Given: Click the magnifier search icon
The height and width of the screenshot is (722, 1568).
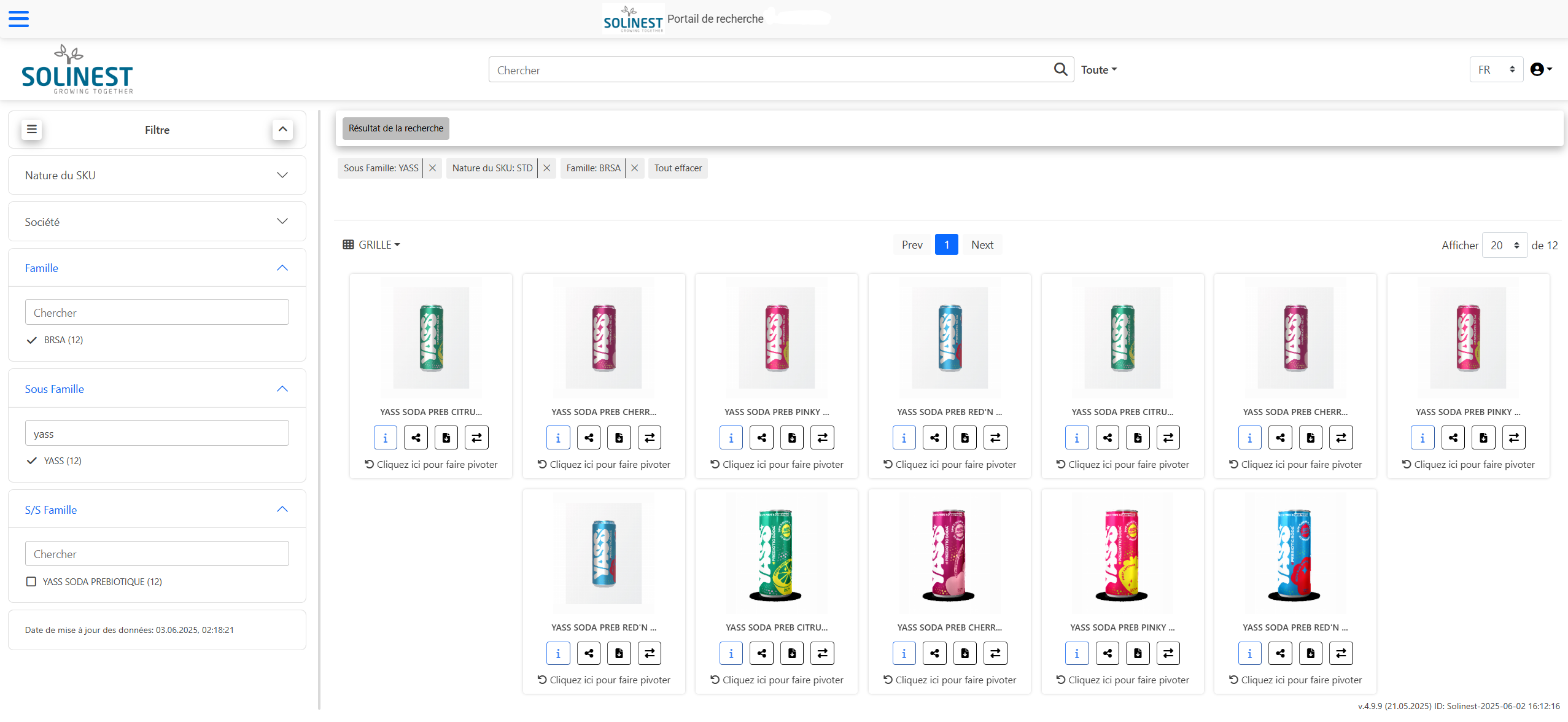Looking at the screenshot, I should coord(1060,69).
